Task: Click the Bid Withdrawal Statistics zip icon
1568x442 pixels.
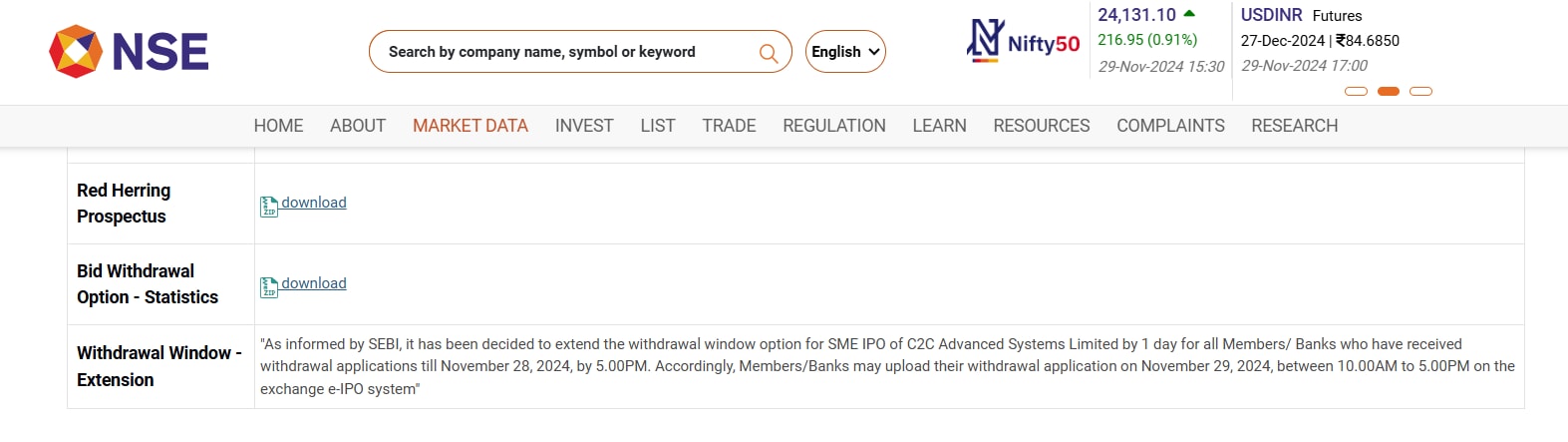Action: [x=269, y=287]
